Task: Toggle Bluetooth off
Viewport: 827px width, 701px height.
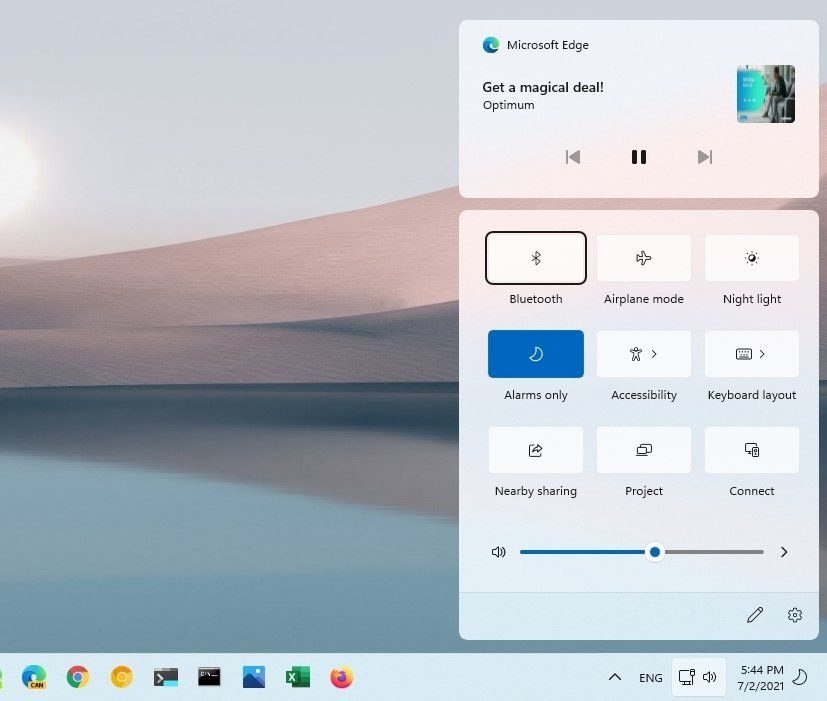Action: pyautogui.click(x=536, y=257)
